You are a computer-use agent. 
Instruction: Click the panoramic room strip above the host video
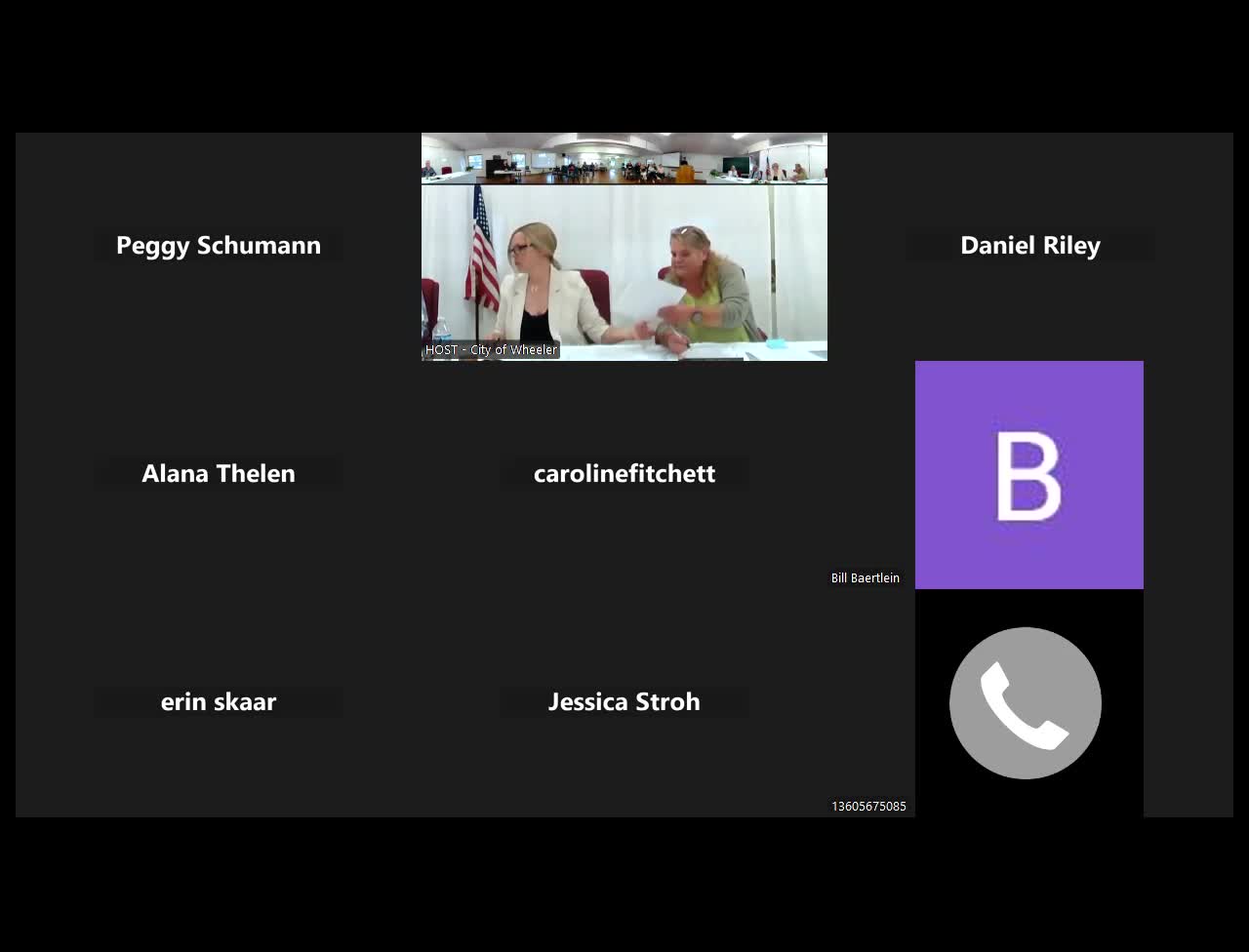[624, 158]
